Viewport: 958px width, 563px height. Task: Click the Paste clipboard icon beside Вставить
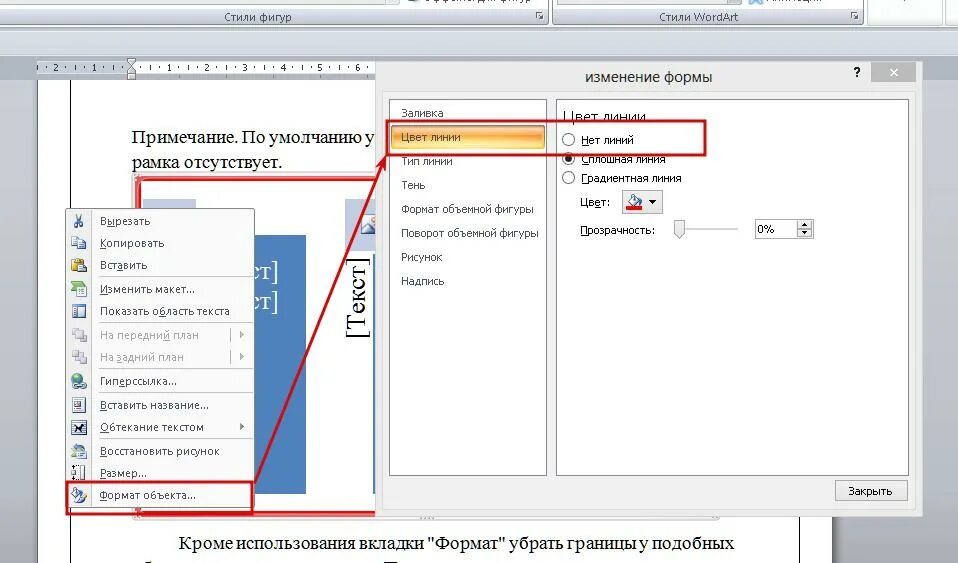click(79, 265)
